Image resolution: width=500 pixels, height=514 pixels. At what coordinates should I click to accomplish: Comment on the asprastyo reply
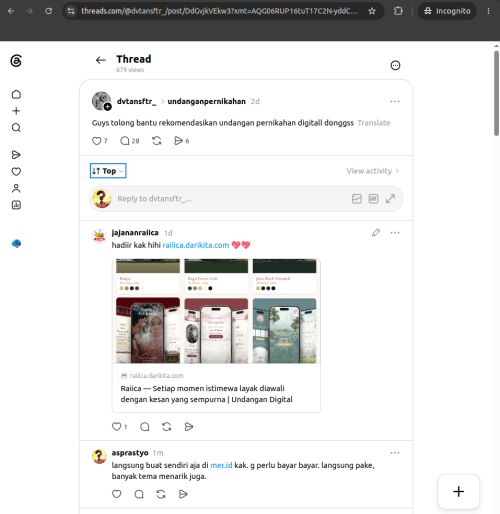pyautogui.click(x=139, y=494)
